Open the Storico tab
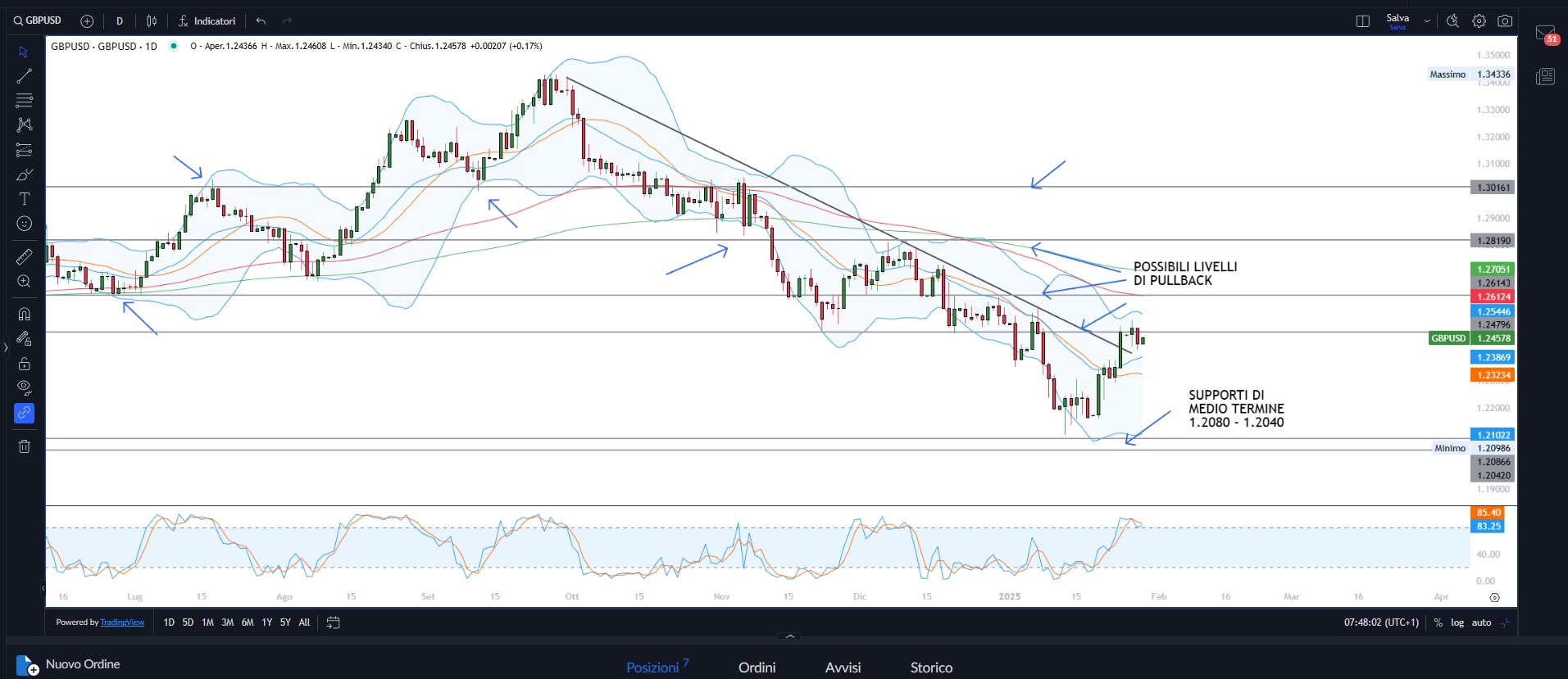The width and height of the screenshot is (1568, 679). tap(931, 668)
